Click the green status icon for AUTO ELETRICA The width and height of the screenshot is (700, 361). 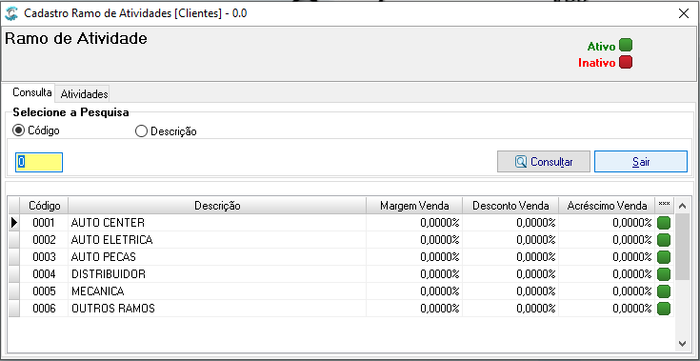pos(664,240)
